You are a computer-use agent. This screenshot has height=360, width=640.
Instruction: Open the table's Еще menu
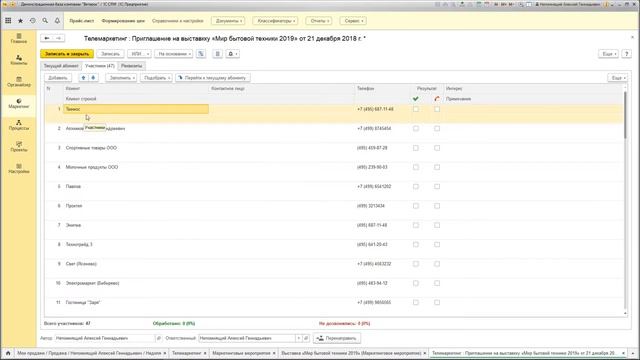click(x=618, y=78)
